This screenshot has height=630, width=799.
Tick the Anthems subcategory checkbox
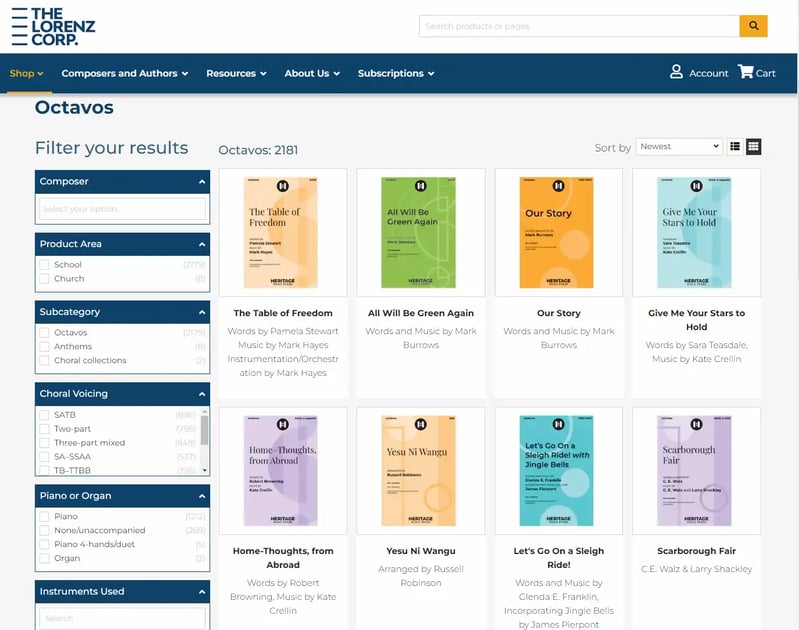click(44, 347)
